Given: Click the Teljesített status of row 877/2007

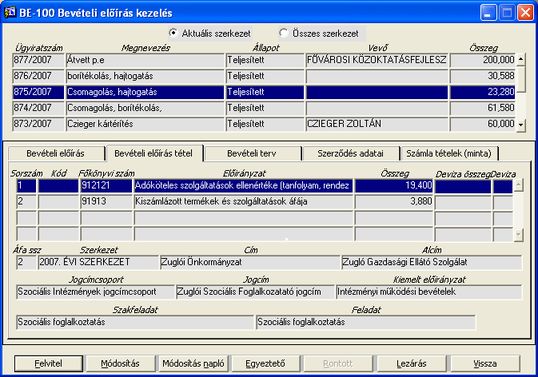Looking at the screenshot, I should 265,60.
